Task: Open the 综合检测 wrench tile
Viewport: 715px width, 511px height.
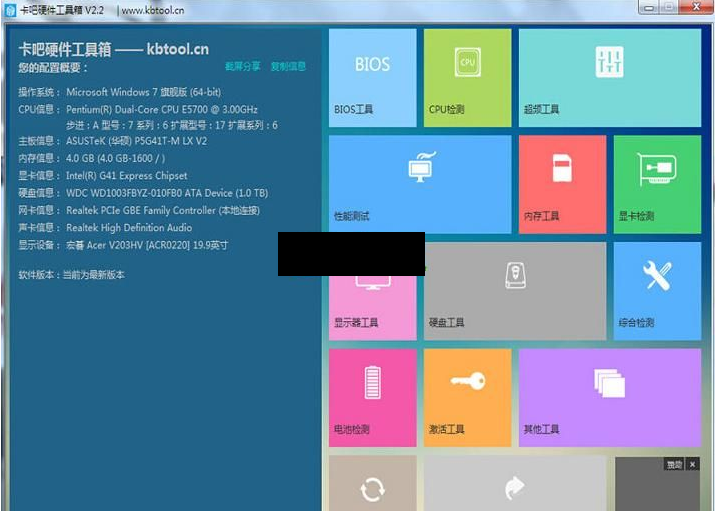Action: click(x=657, y=291)
